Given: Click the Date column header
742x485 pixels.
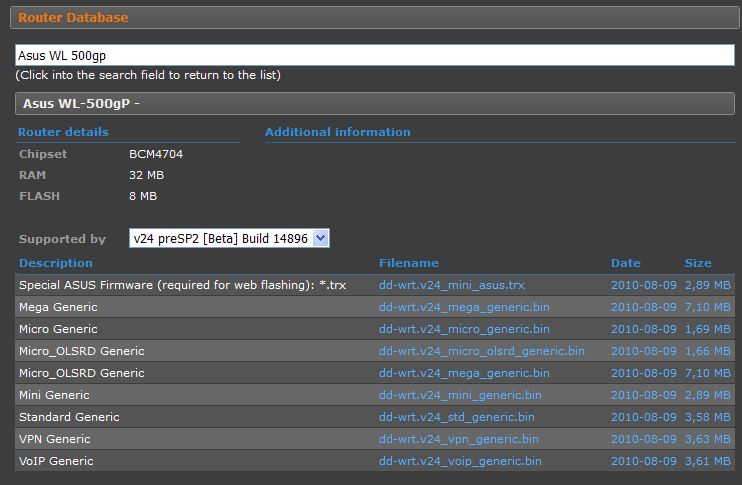Looking at the screenshot, I should [x=625, y=263].
